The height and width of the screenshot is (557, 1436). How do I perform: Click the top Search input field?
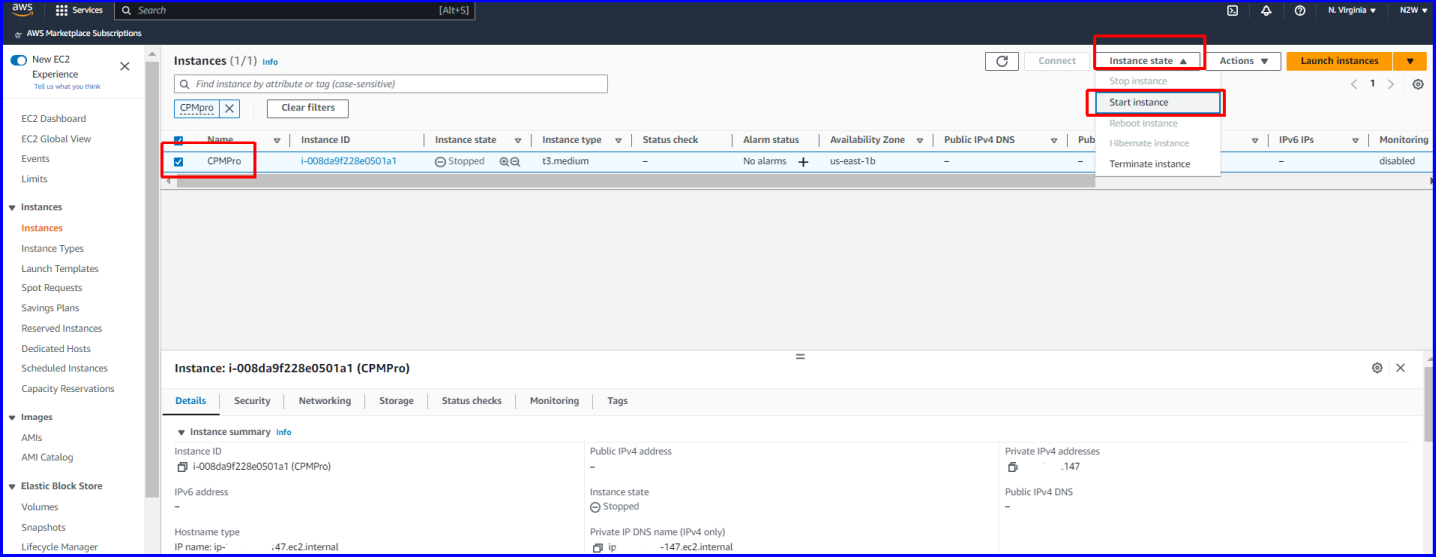295,10
